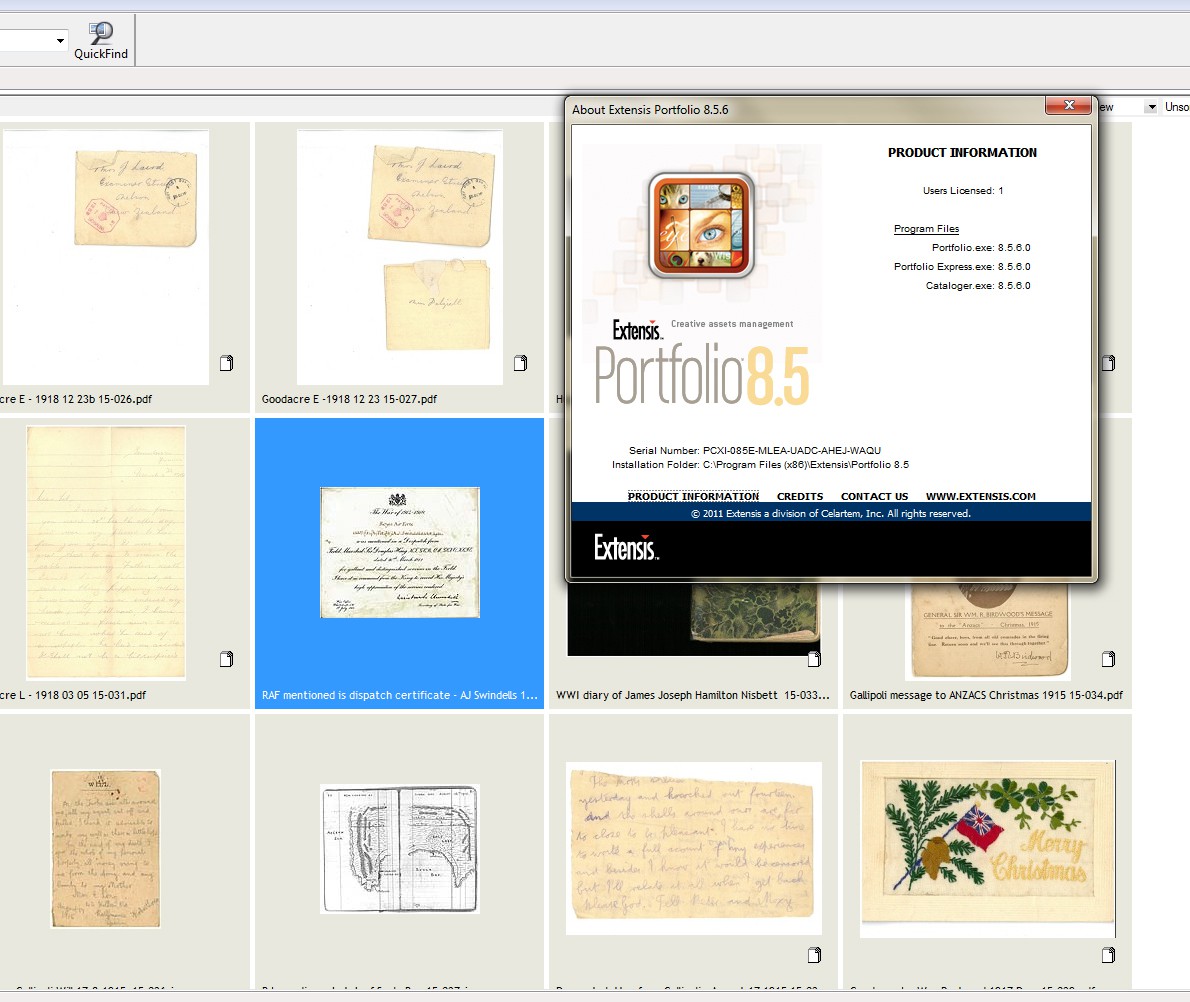Open the CREDITS section in the About dialog
Viewport: 1190px width, 1002px height.
[x=800, y=496]
